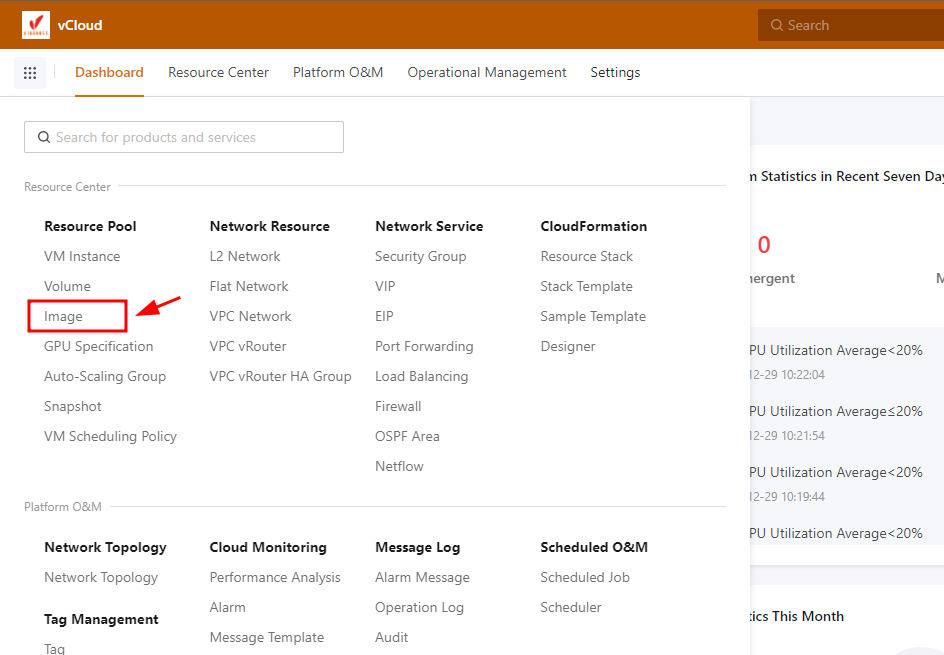Image resolution: width=944 pixels, height=655 pixels.
Task: Switch to the Dashboard tab
Action: click(109, 72)
